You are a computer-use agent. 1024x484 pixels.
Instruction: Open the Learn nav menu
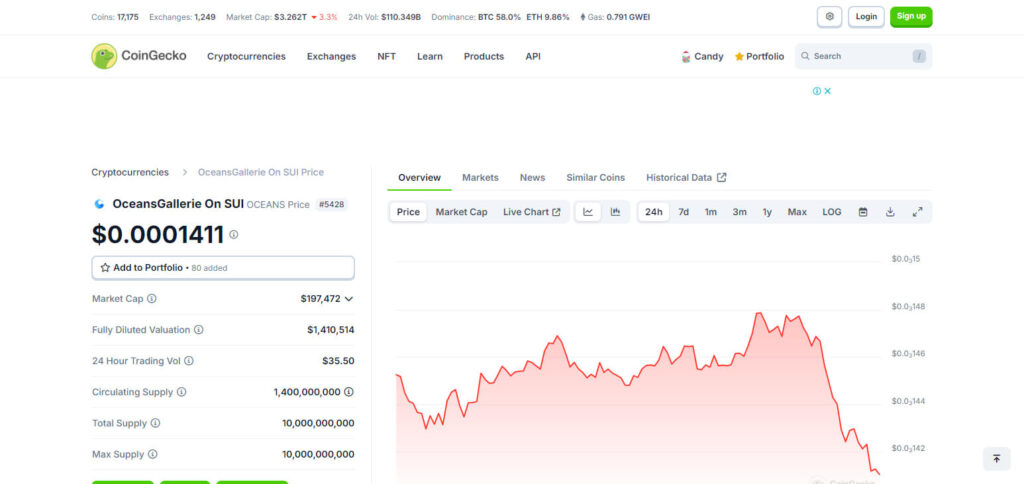click(x=430, y=57)
